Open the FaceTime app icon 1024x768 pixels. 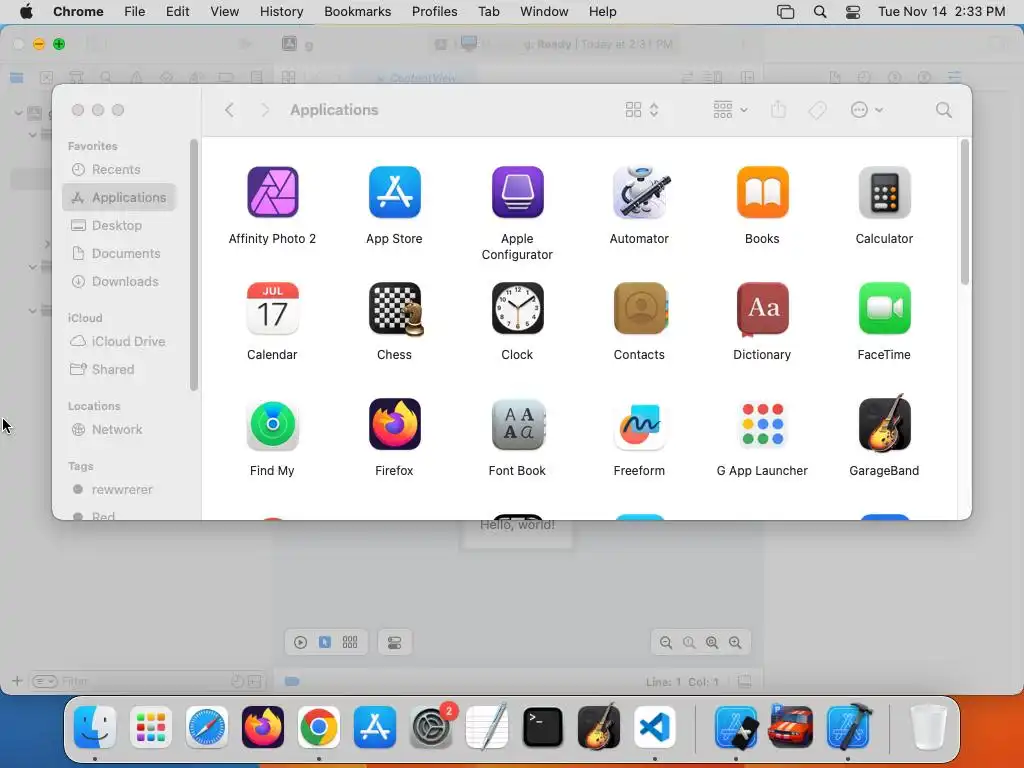pyautogui.click(x=884, y=308)
